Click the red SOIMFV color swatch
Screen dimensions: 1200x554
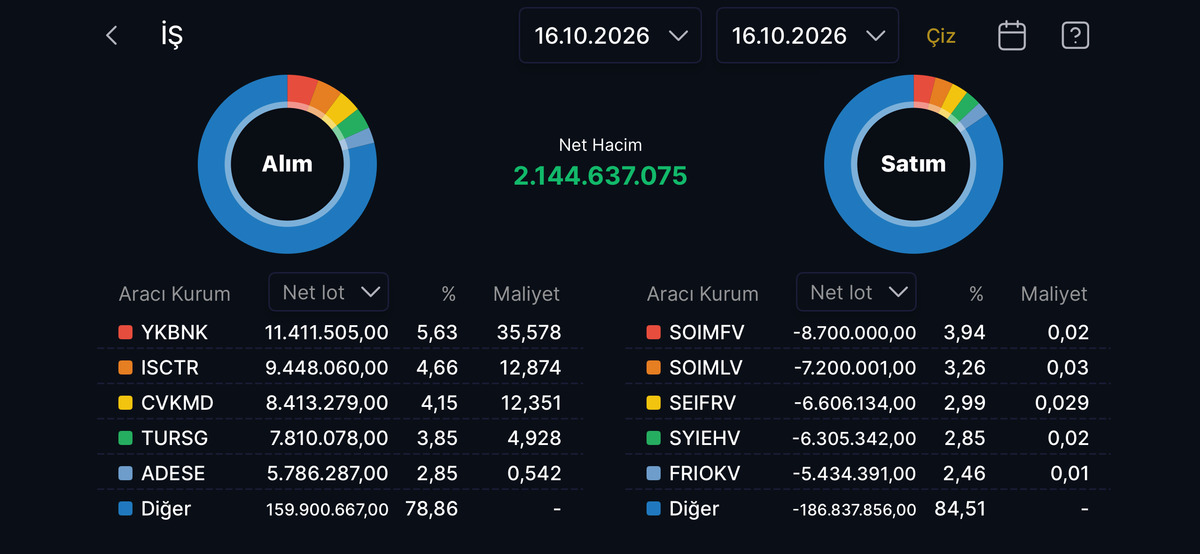click(653, 332)
